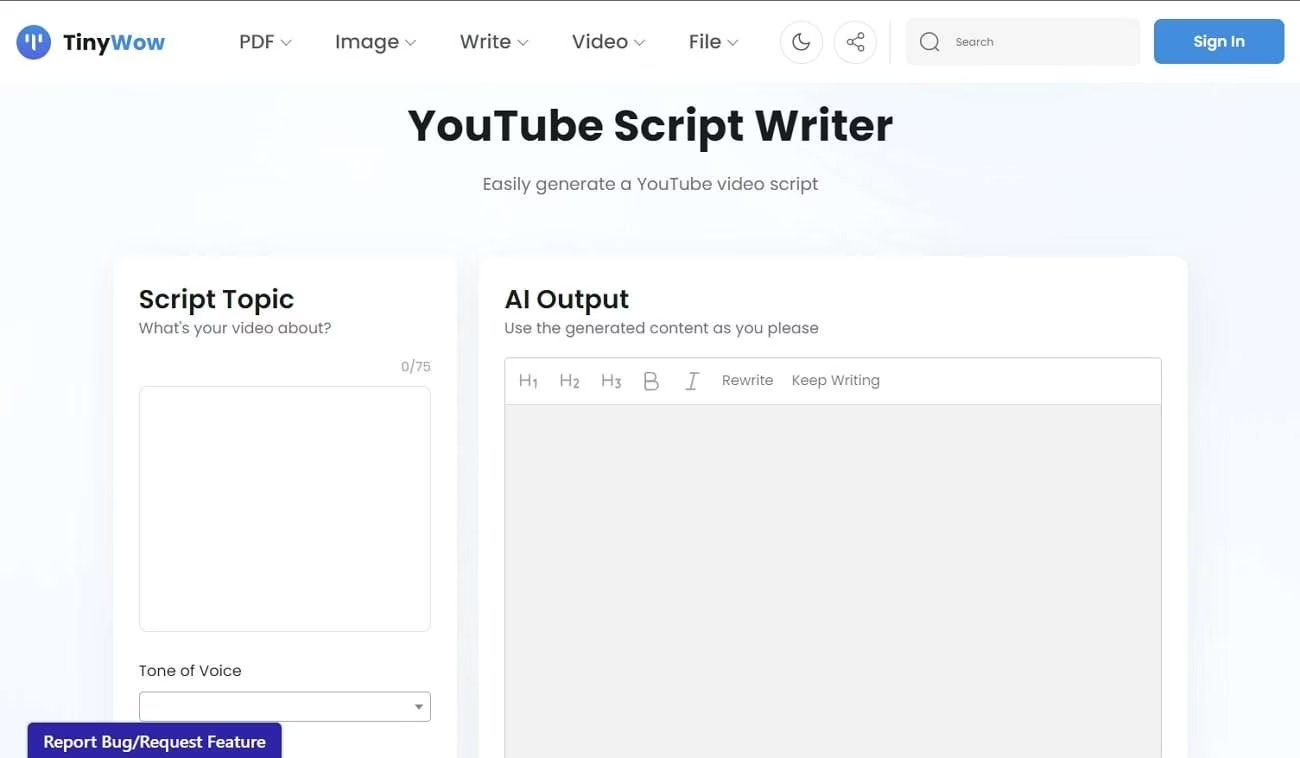Expand the Image tools menu
The width and height of the screenshot is (1300, 758).
click(375, 42)
